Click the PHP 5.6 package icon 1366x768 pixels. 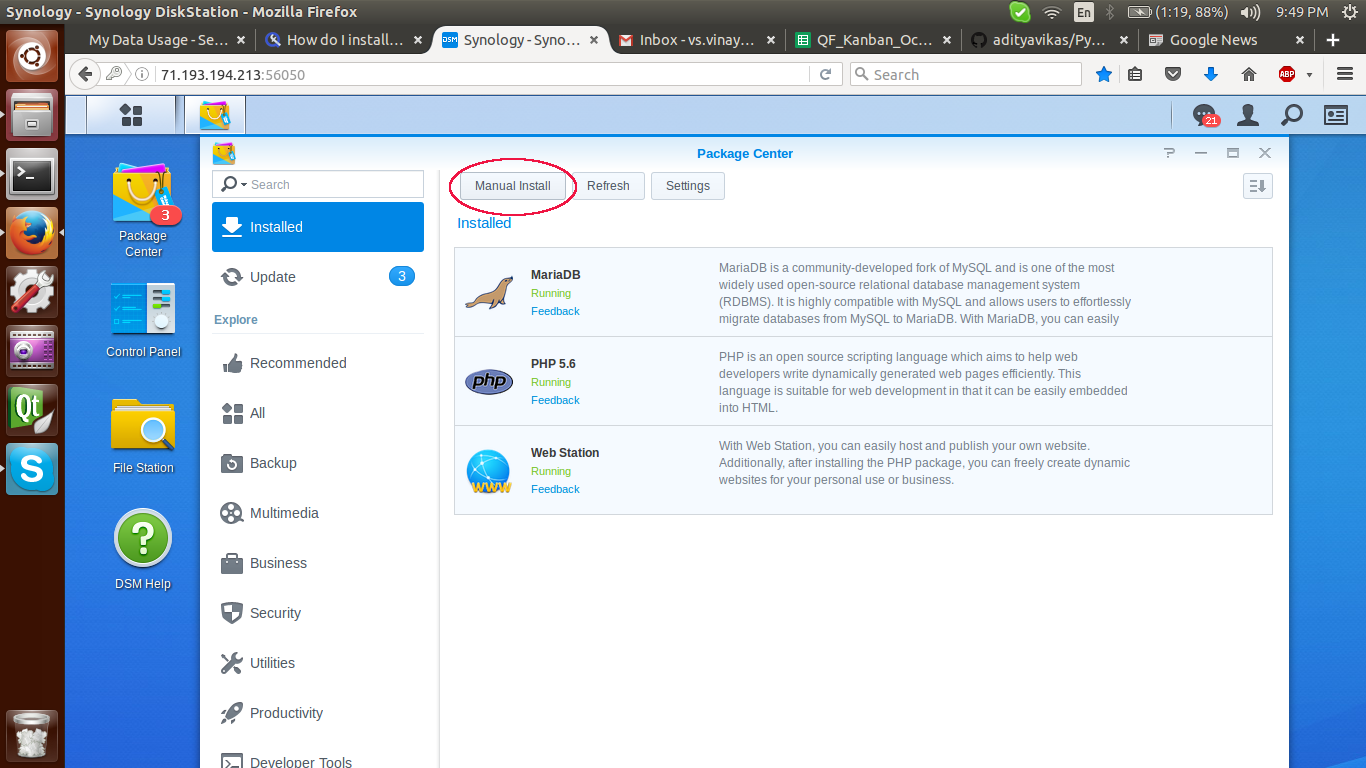[x=489, y=381]
